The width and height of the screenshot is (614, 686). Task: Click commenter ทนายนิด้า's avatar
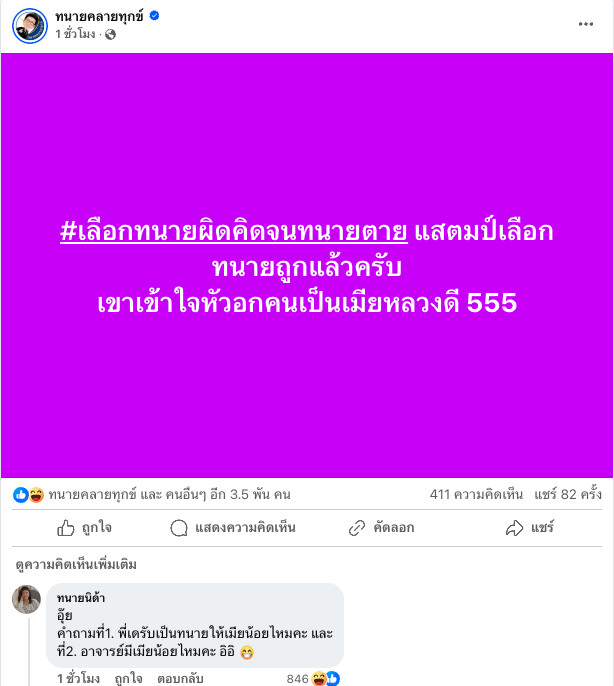[26, 599]
